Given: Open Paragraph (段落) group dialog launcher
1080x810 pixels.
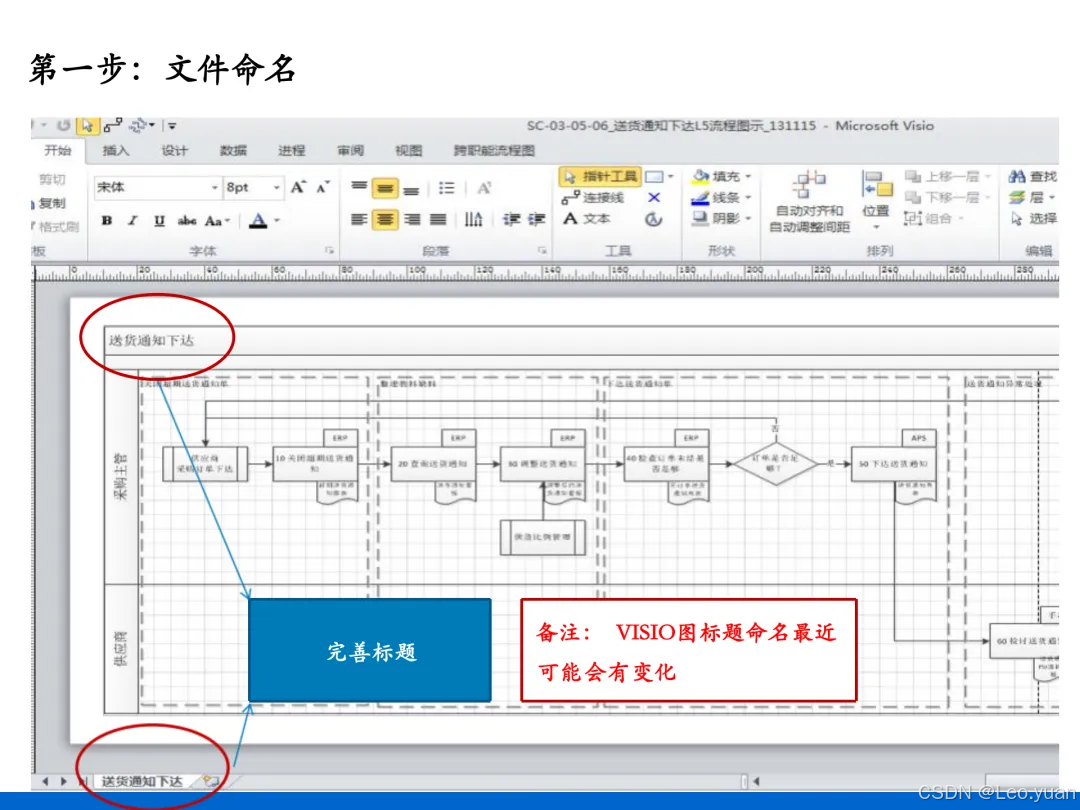Looking at the screenshot, I should tap(542, 251).
